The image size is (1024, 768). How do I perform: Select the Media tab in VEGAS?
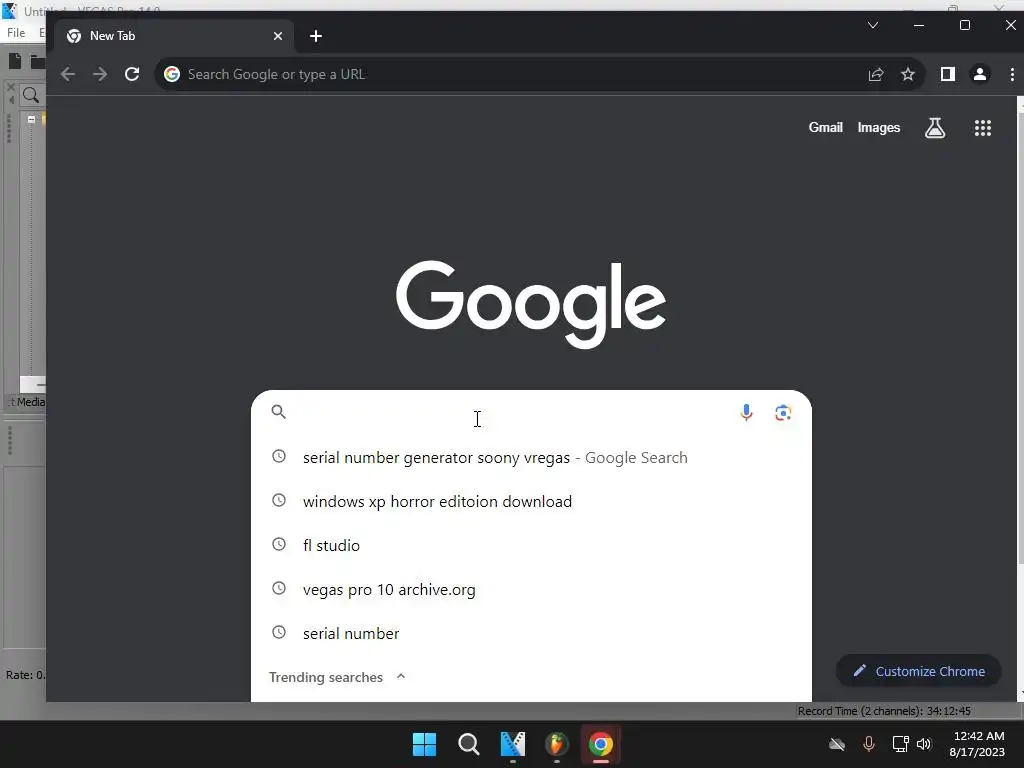pos(30,402)
